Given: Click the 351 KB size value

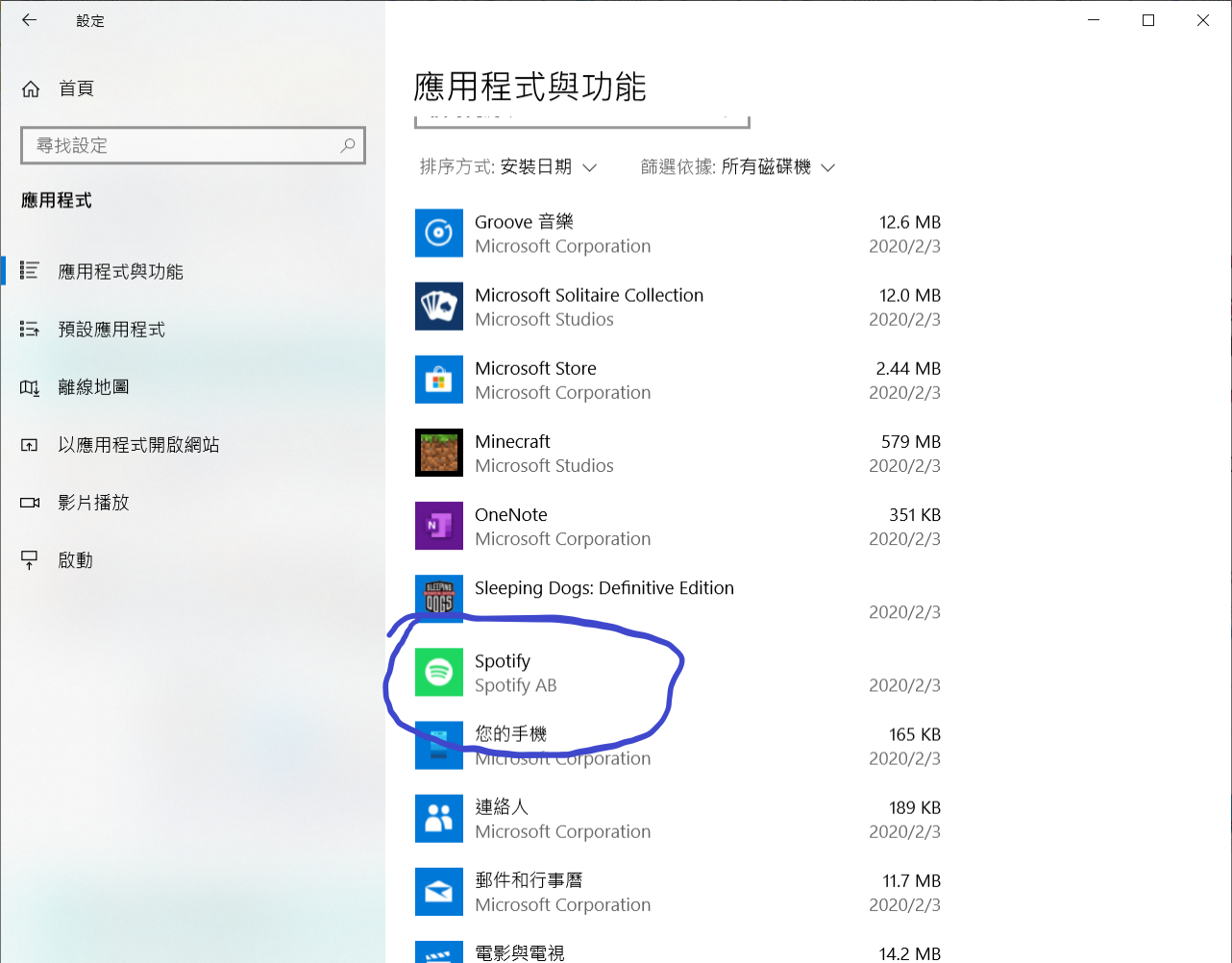Looking at the screenshot, I should (x=915, y=514).
